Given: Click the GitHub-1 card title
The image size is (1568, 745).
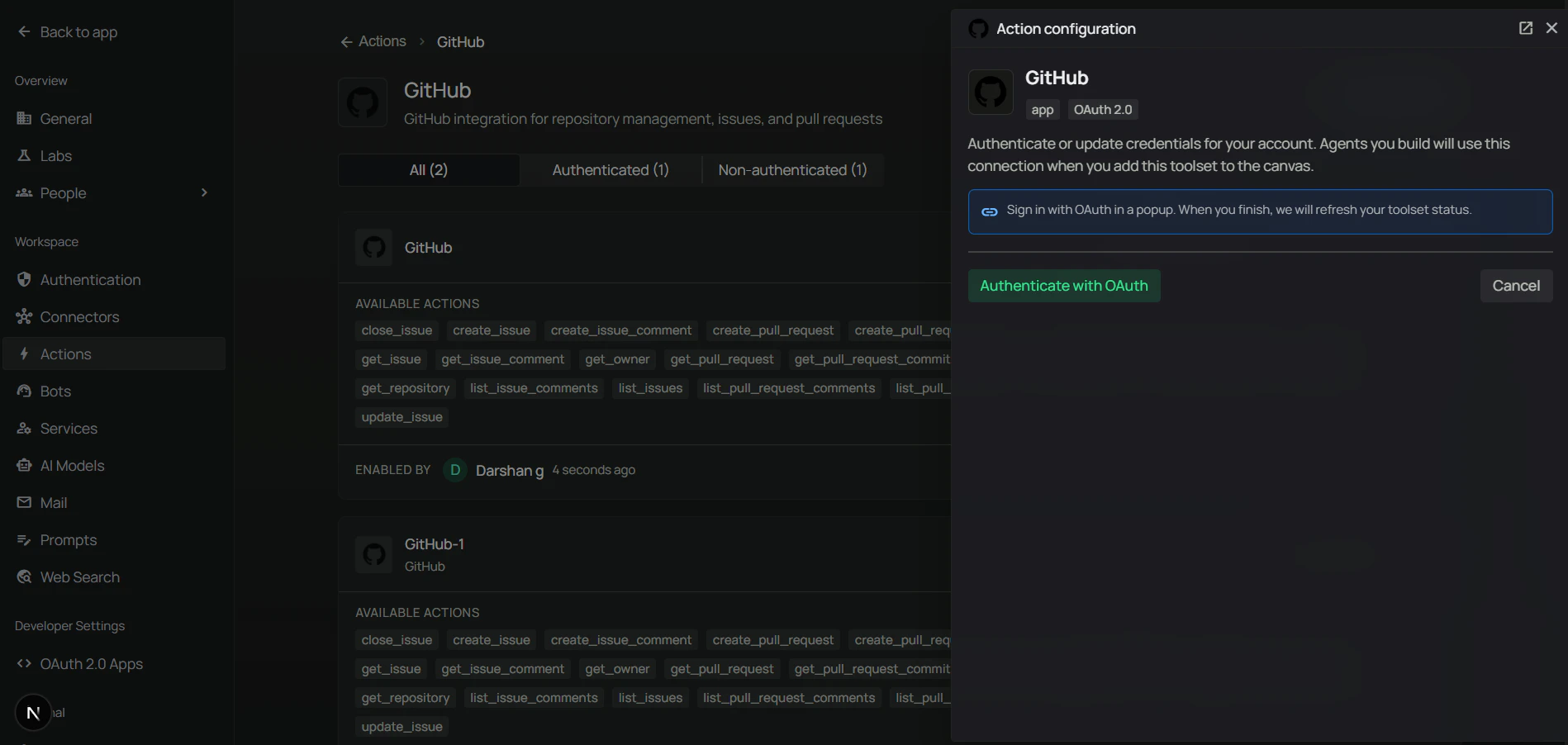Looking at the screenshot, I should 434,544.
